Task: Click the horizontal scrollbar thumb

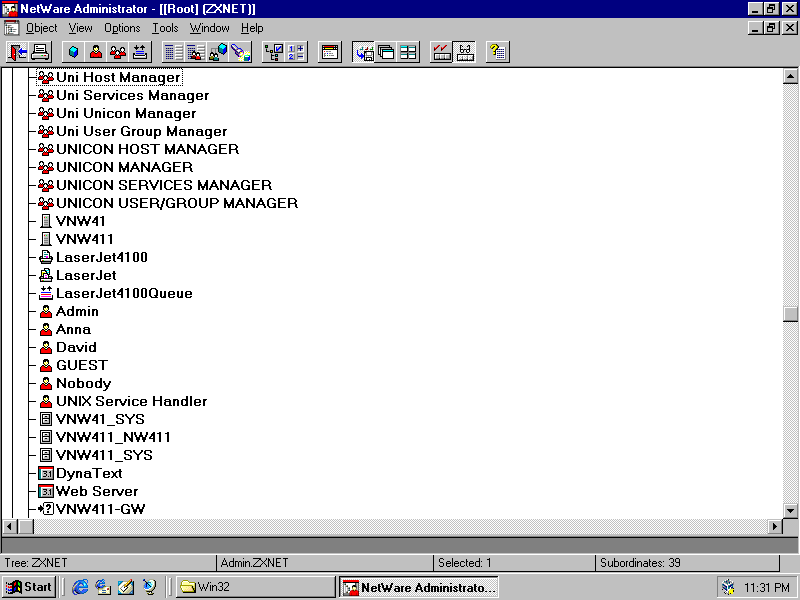Action: pos(26,526)
